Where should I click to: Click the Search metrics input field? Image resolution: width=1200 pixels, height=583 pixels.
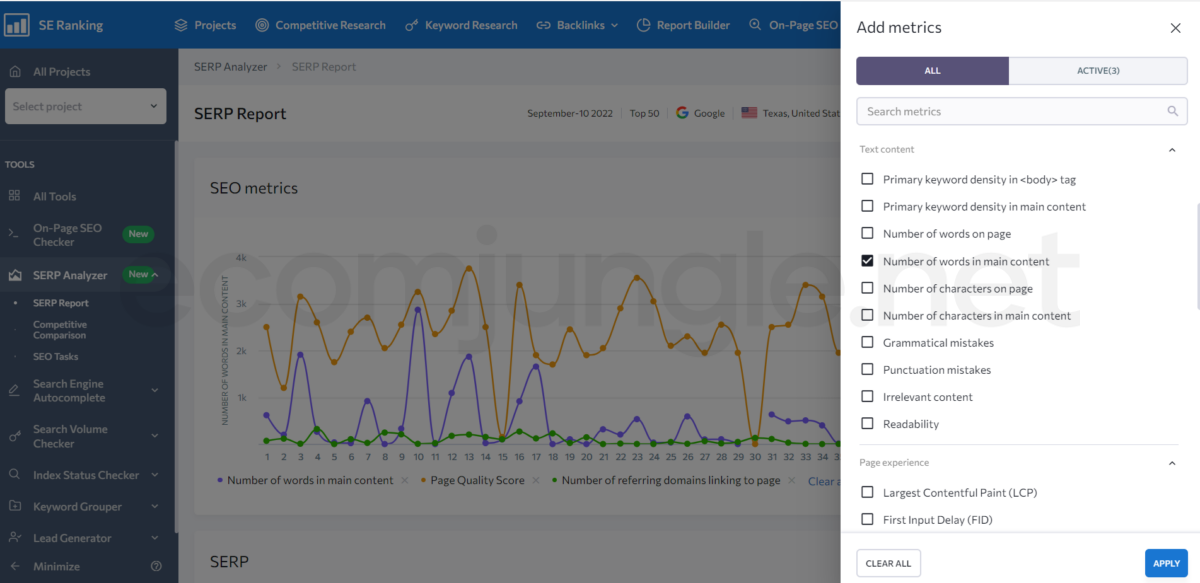(1010, 112)
